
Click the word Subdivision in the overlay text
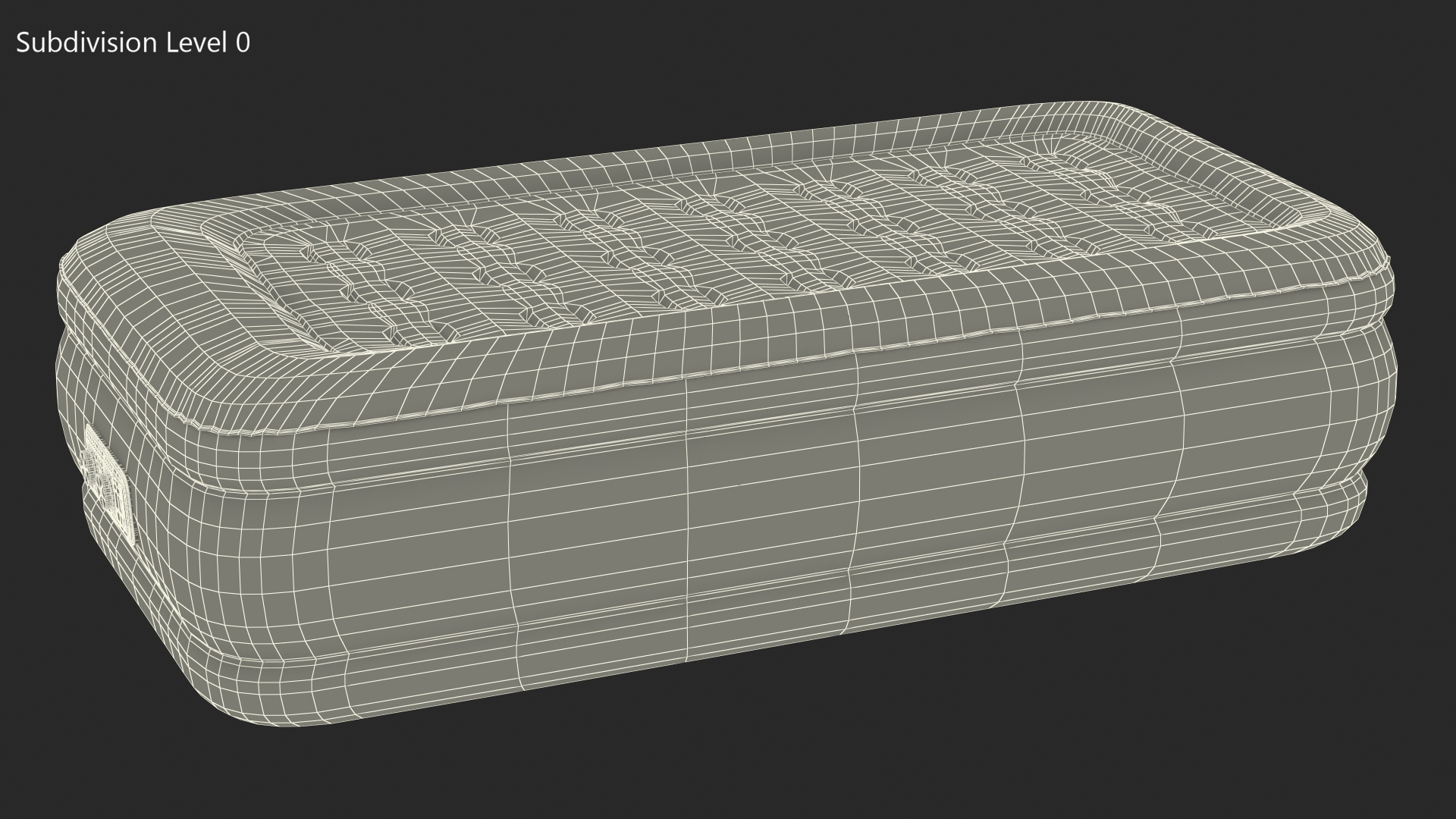coord(85,43)
